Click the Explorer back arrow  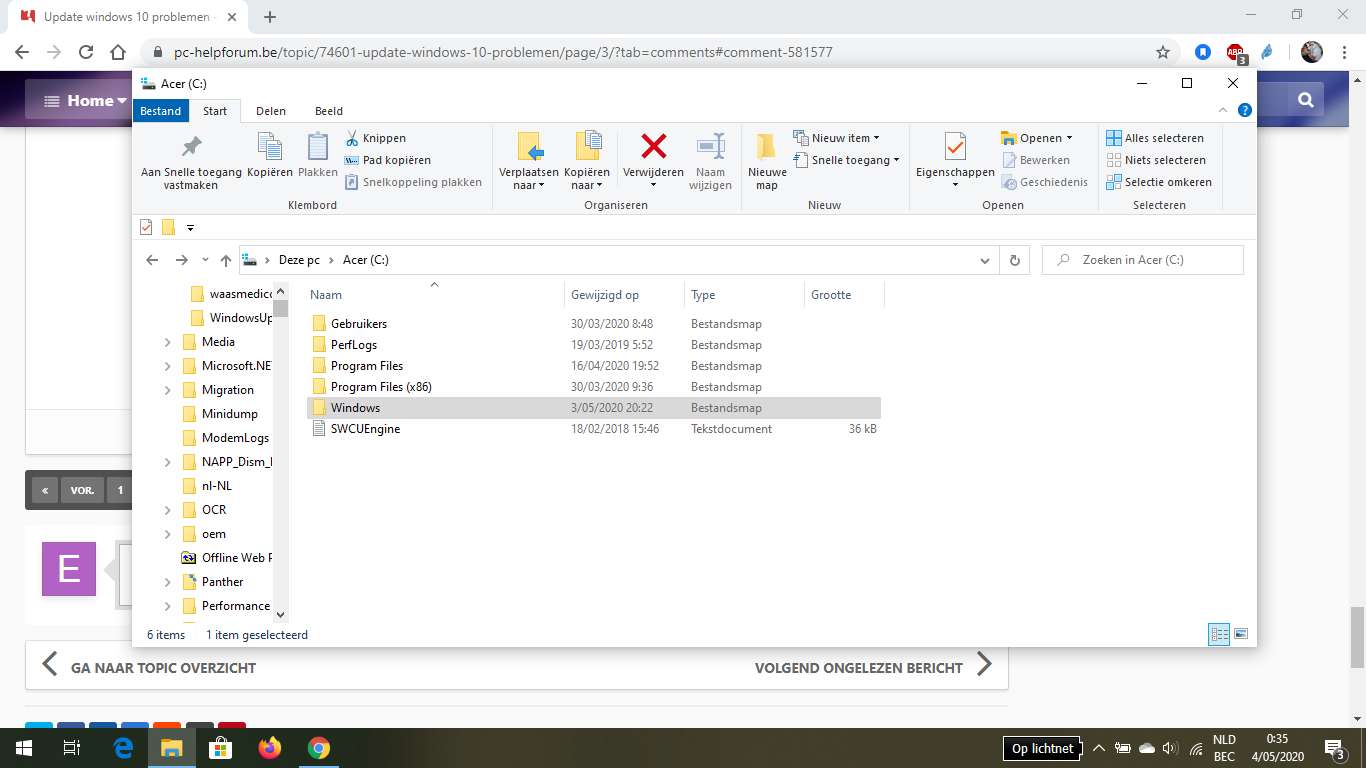[152, 260]
